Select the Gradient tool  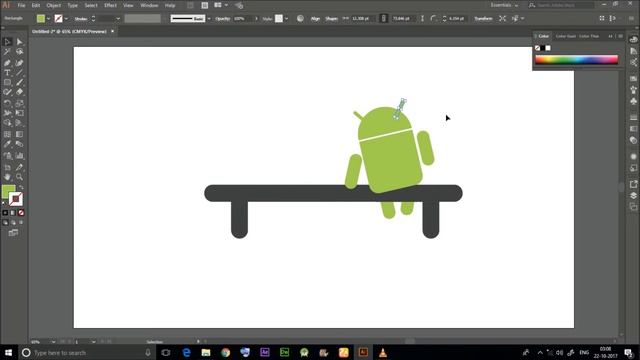(x=20, y=134)
